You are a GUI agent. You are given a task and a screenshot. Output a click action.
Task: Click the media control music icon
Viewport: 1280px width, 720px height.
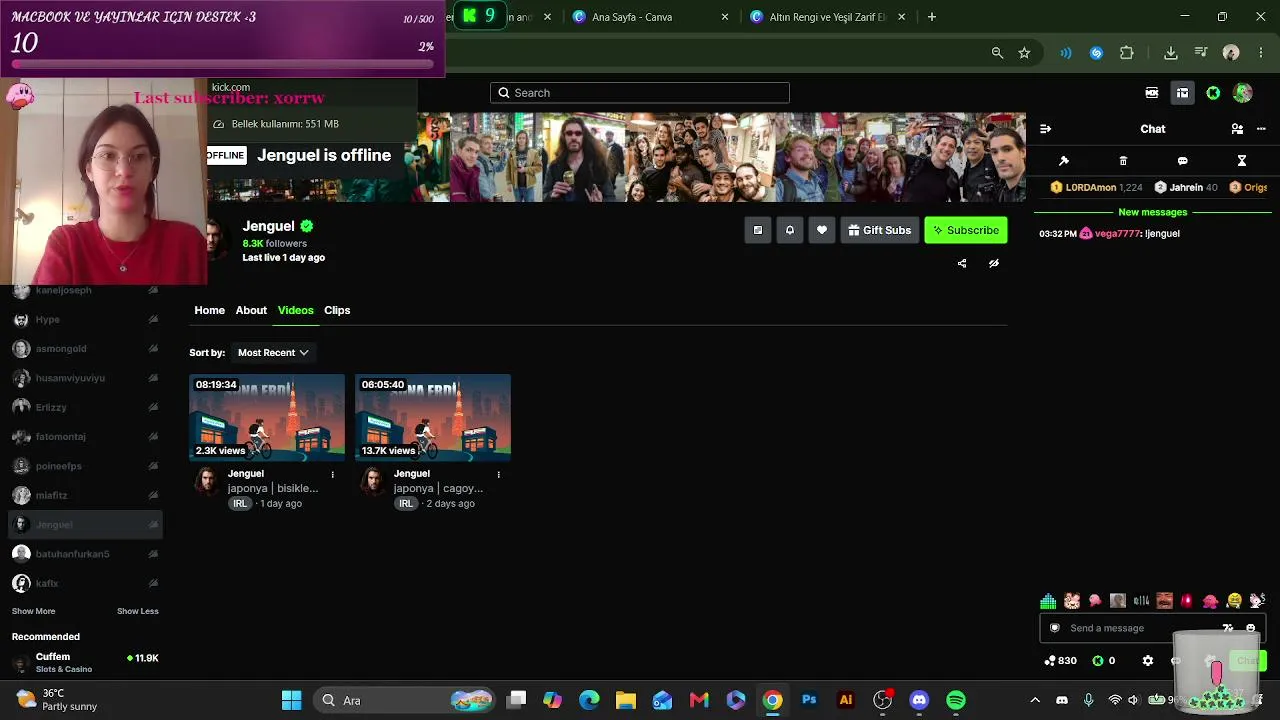click(1201, 53)
